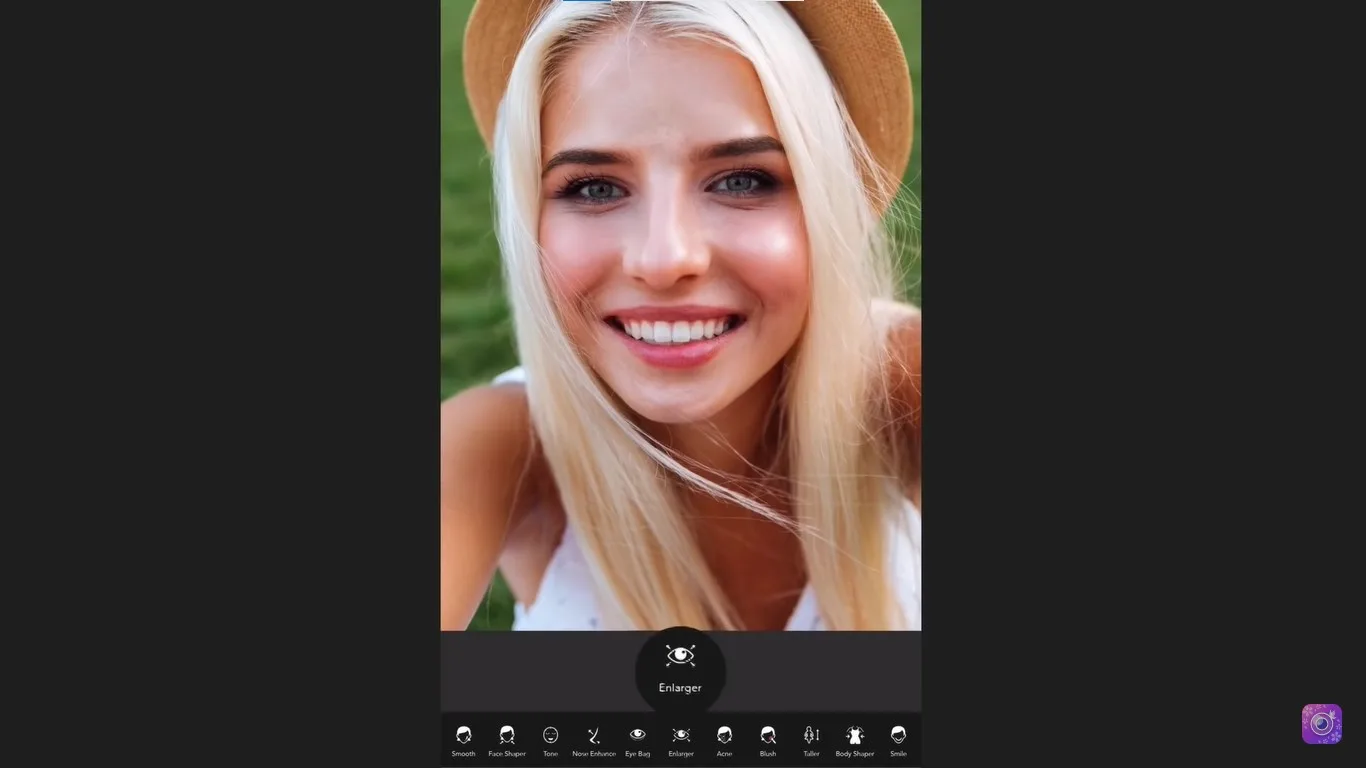Select the Smooth skin tool
Image resolution: width=1366 pixels, height=768 pixels.
(463, 741)
